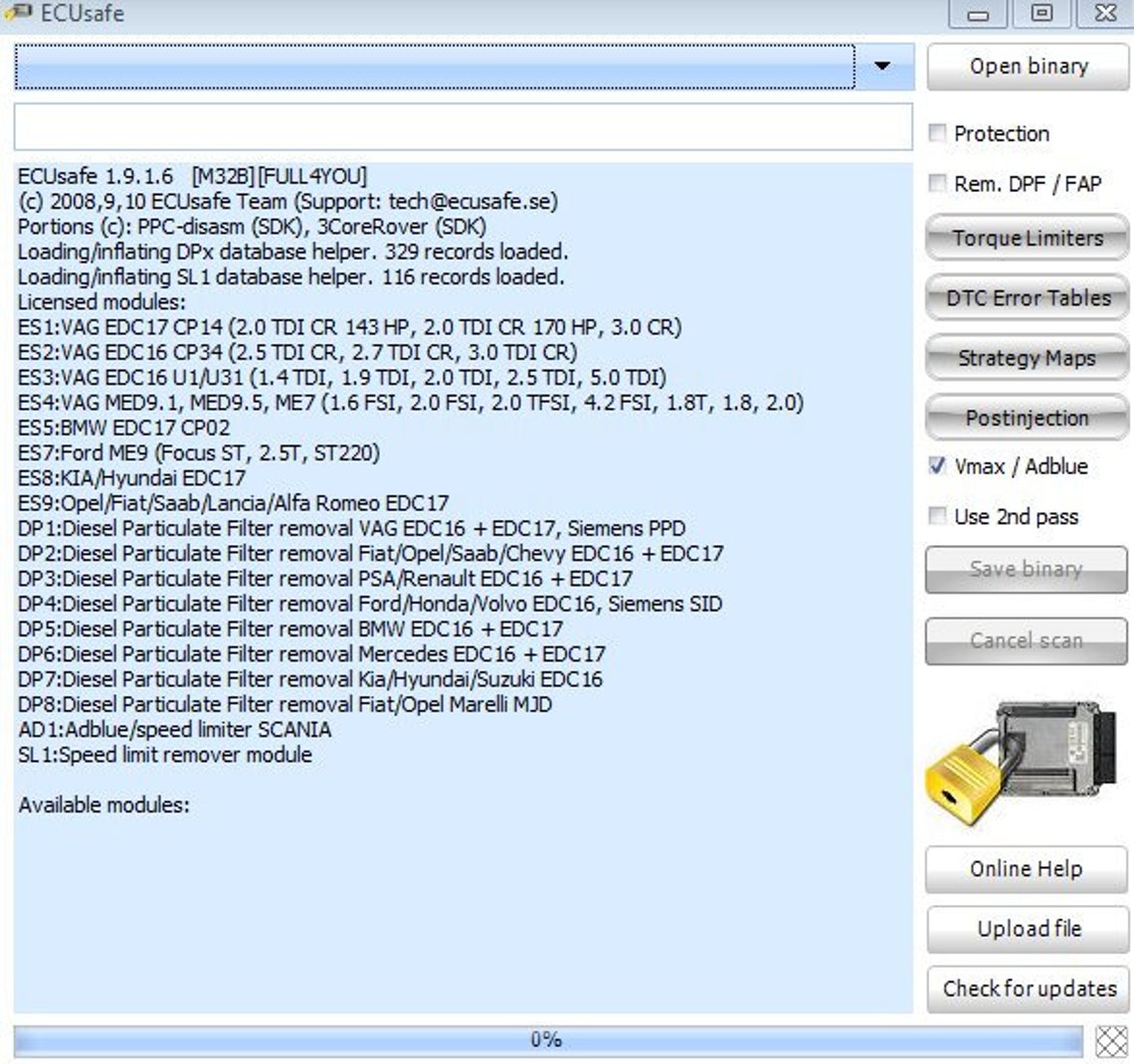Viewport: 1134px width, 1064px height.
Task: Disable the Vmax / Adblue option
Action: pos(936,466)
